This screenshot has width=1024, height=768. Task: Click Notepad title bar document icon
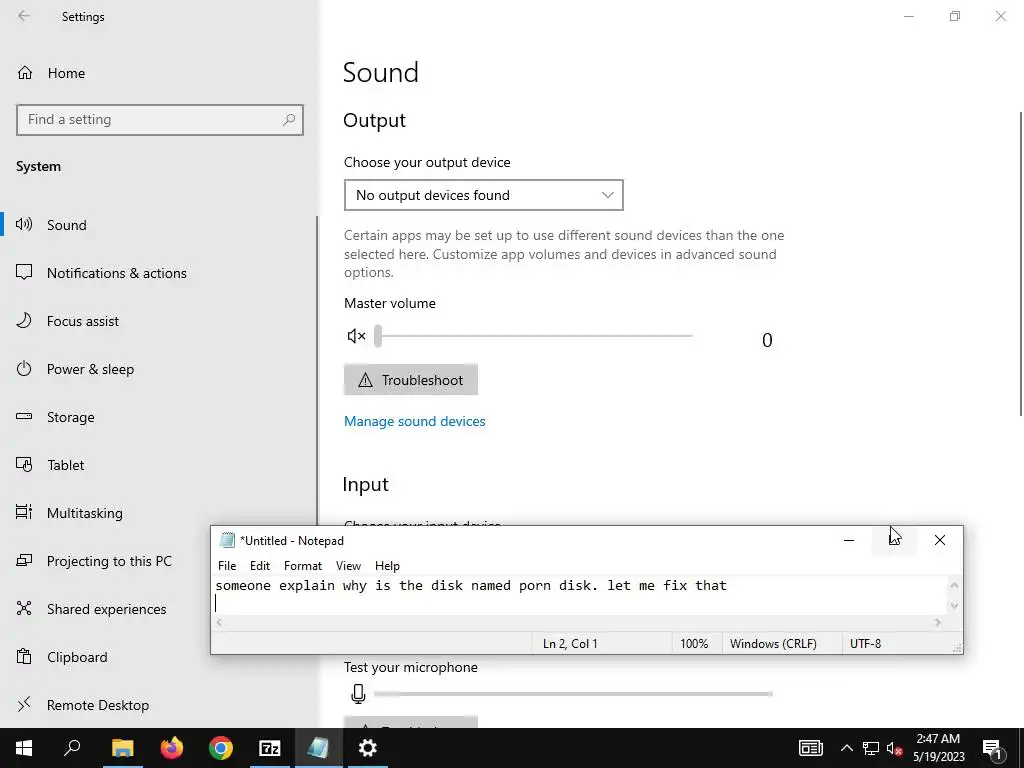point(227,540)
